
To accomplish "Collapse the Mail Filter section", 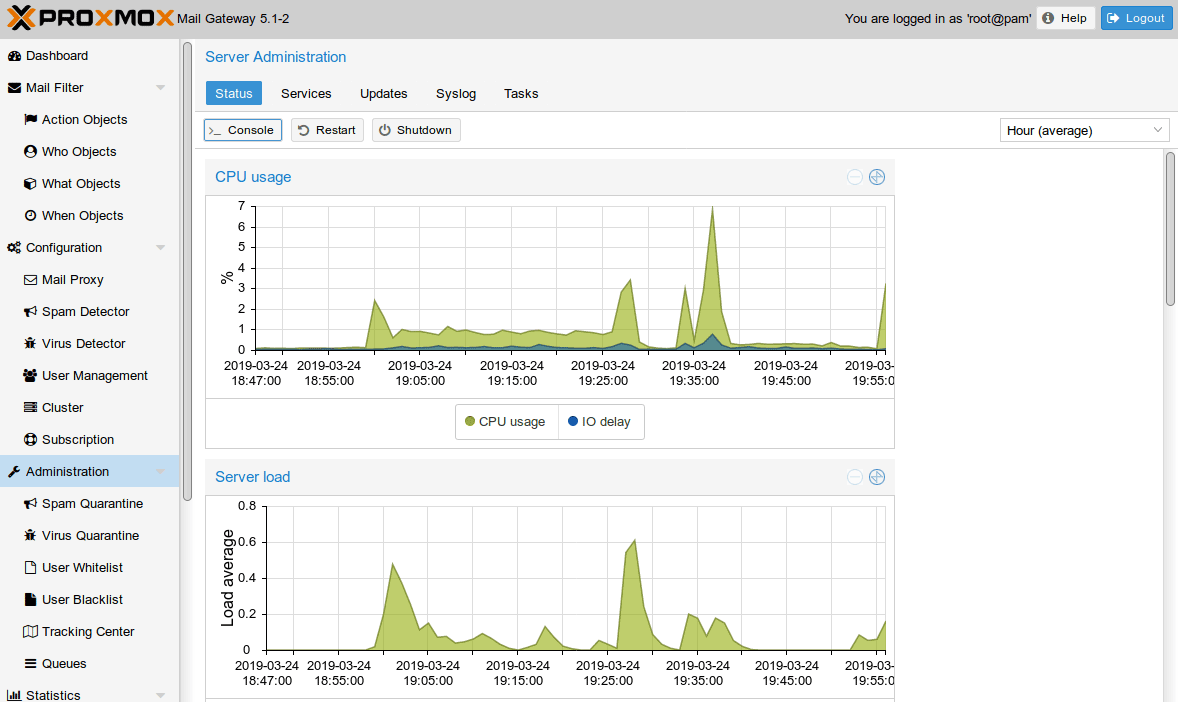I will (160, 88).
